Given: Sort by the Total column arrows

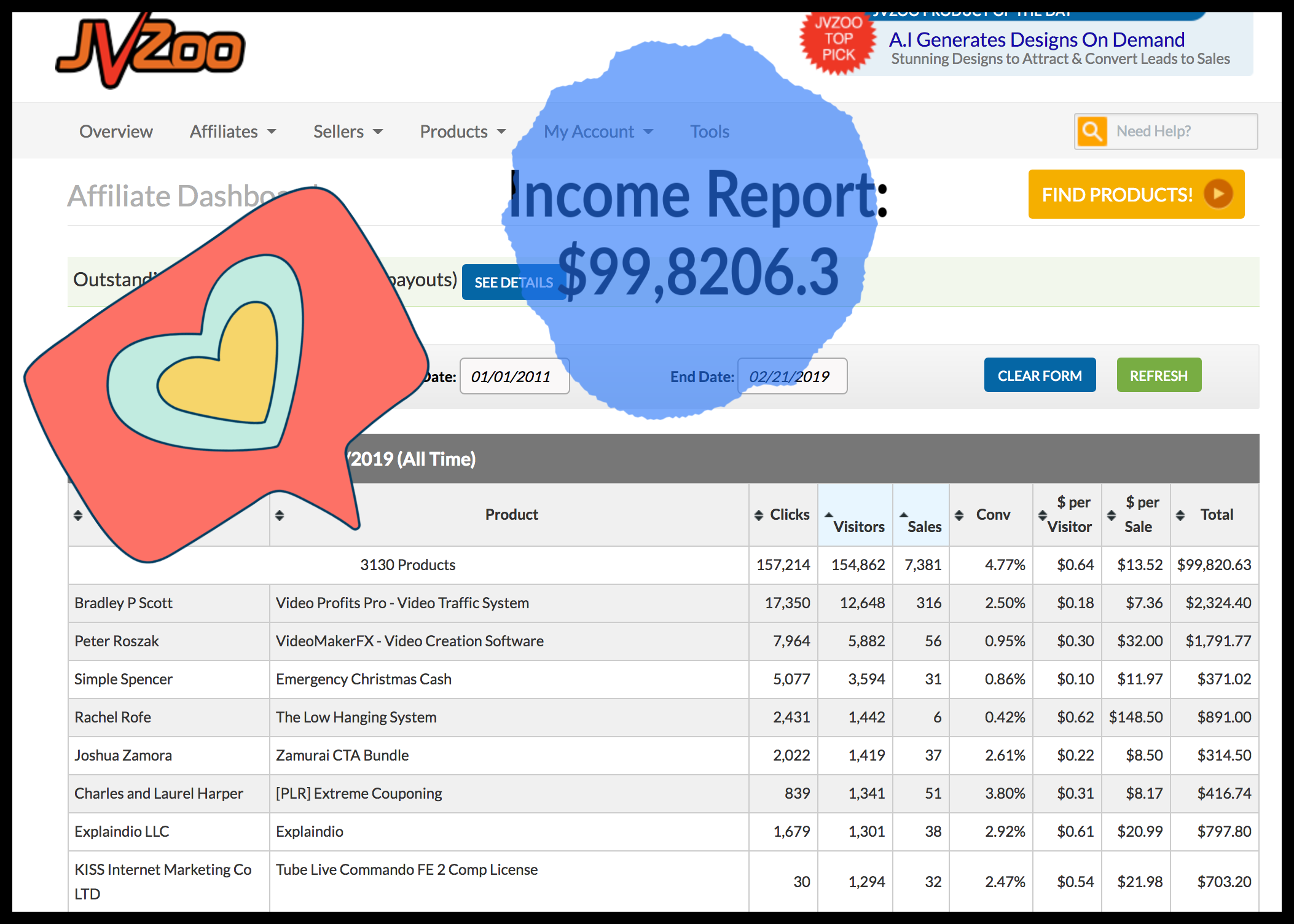Looking at the screenshot, I should pos(1180,515).
